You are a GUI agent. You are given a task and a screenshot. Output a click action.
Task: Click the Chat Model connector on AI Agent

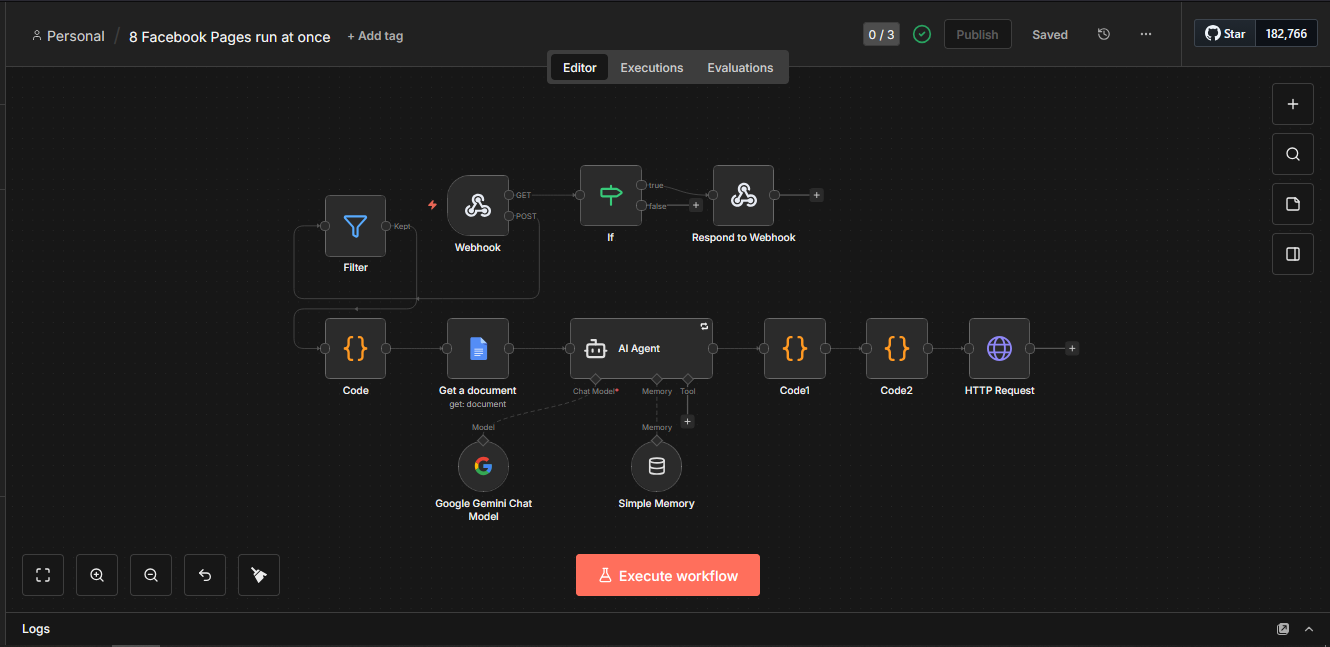pyautogui.click(x=595, y=380)
